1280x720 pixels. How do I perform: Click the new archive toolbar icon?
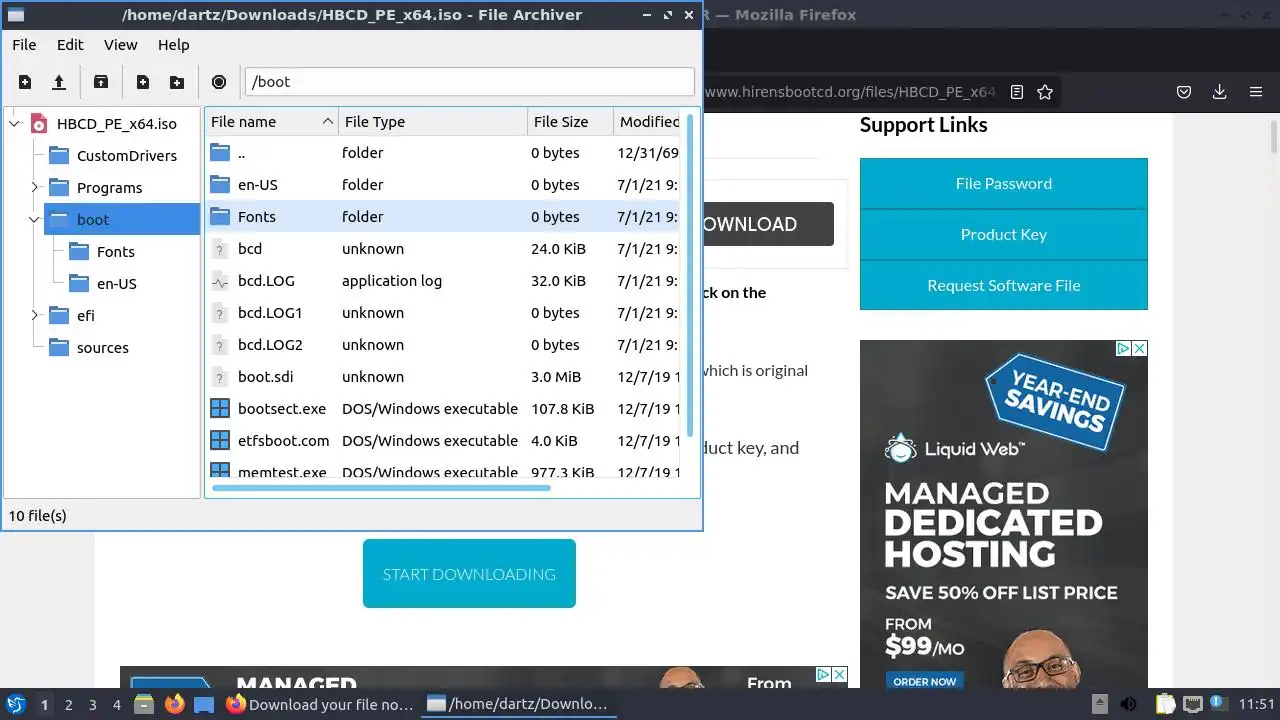tap(25, 82)
